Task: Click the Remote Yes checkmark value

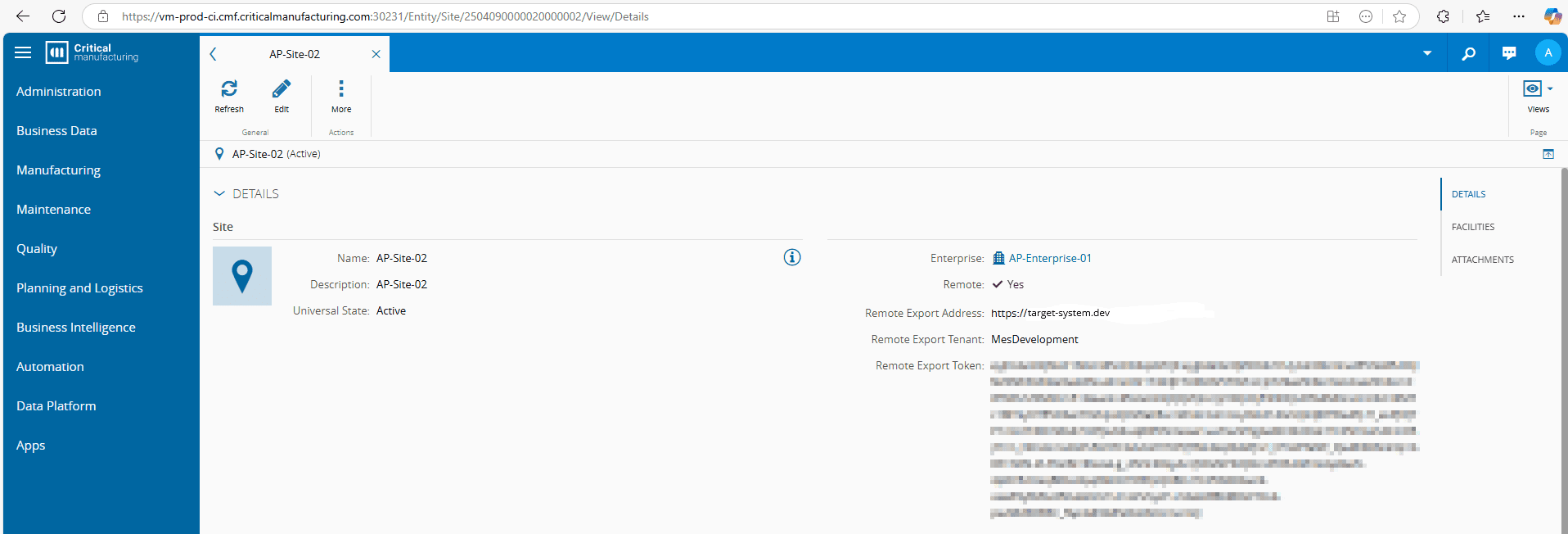Action: [x=1007, y=284]
